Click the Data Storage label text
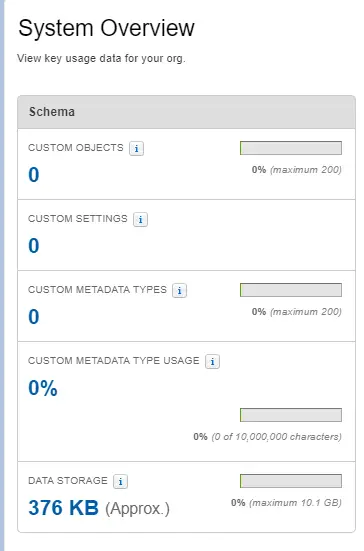 (68, 480)
